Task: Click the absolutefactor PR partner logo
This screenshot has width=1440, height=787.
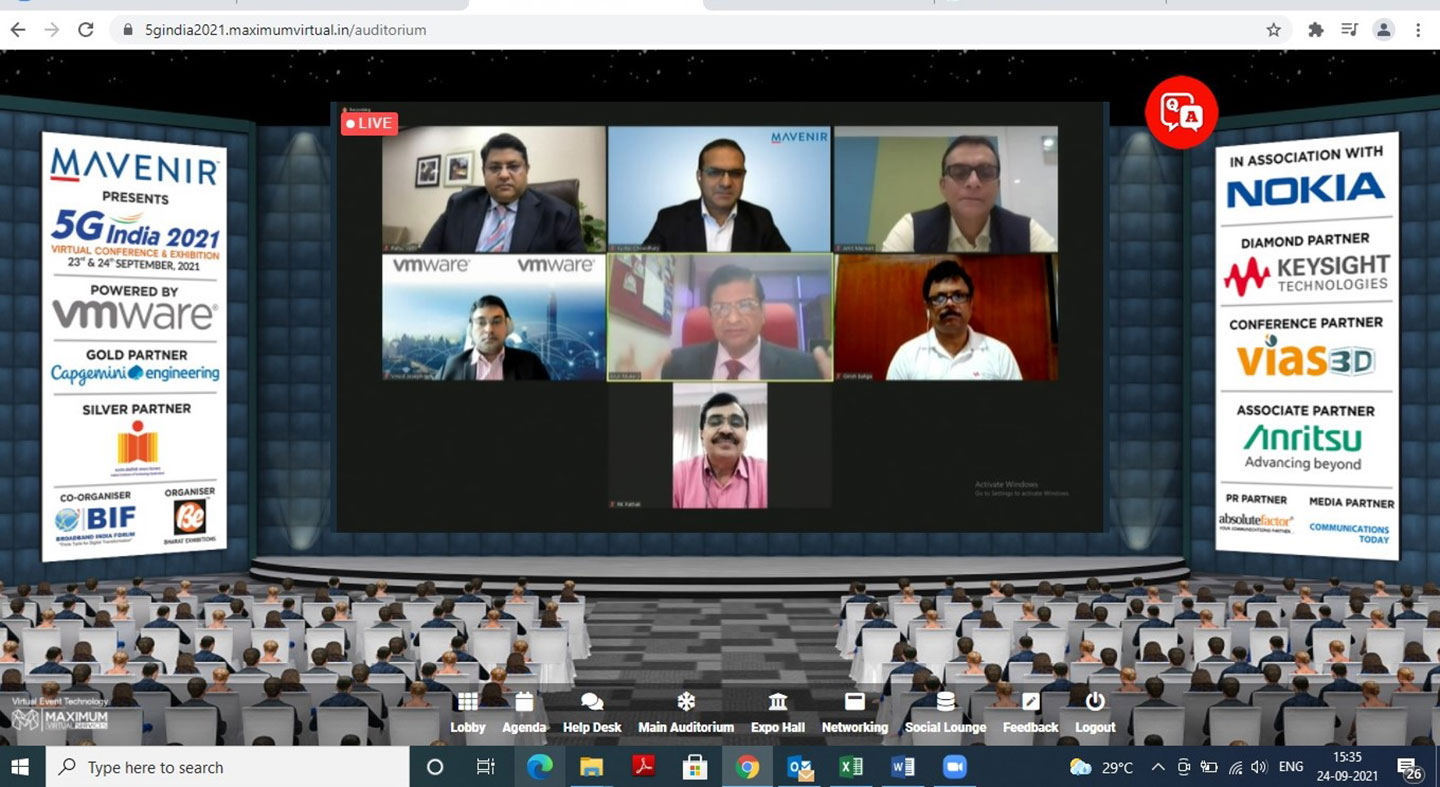Action: pos(1256,522)
